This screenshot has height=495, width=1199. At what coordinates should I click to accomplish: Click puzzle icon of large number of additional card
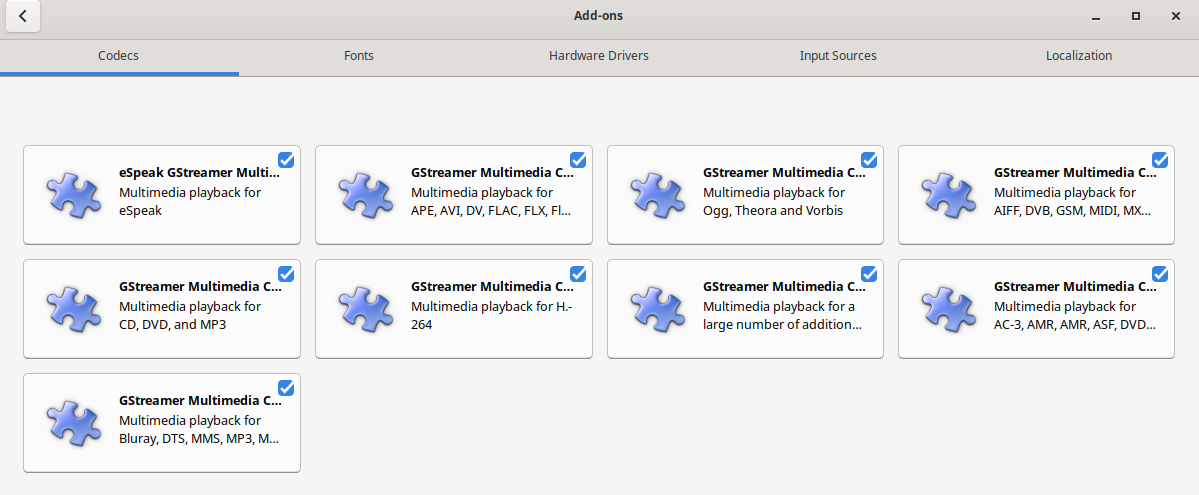[658, 308]
